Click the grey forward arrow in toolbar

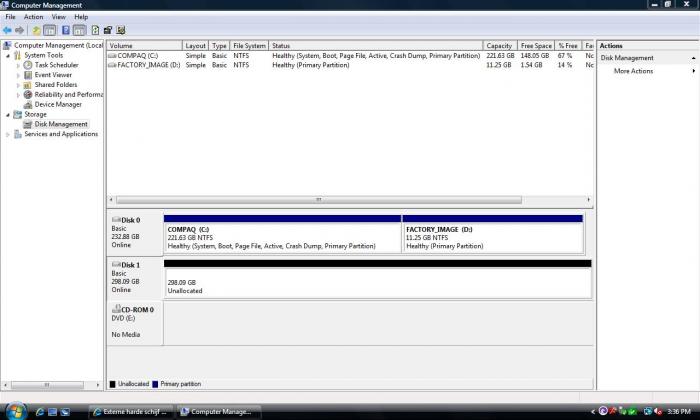click(x=19, y=30)
